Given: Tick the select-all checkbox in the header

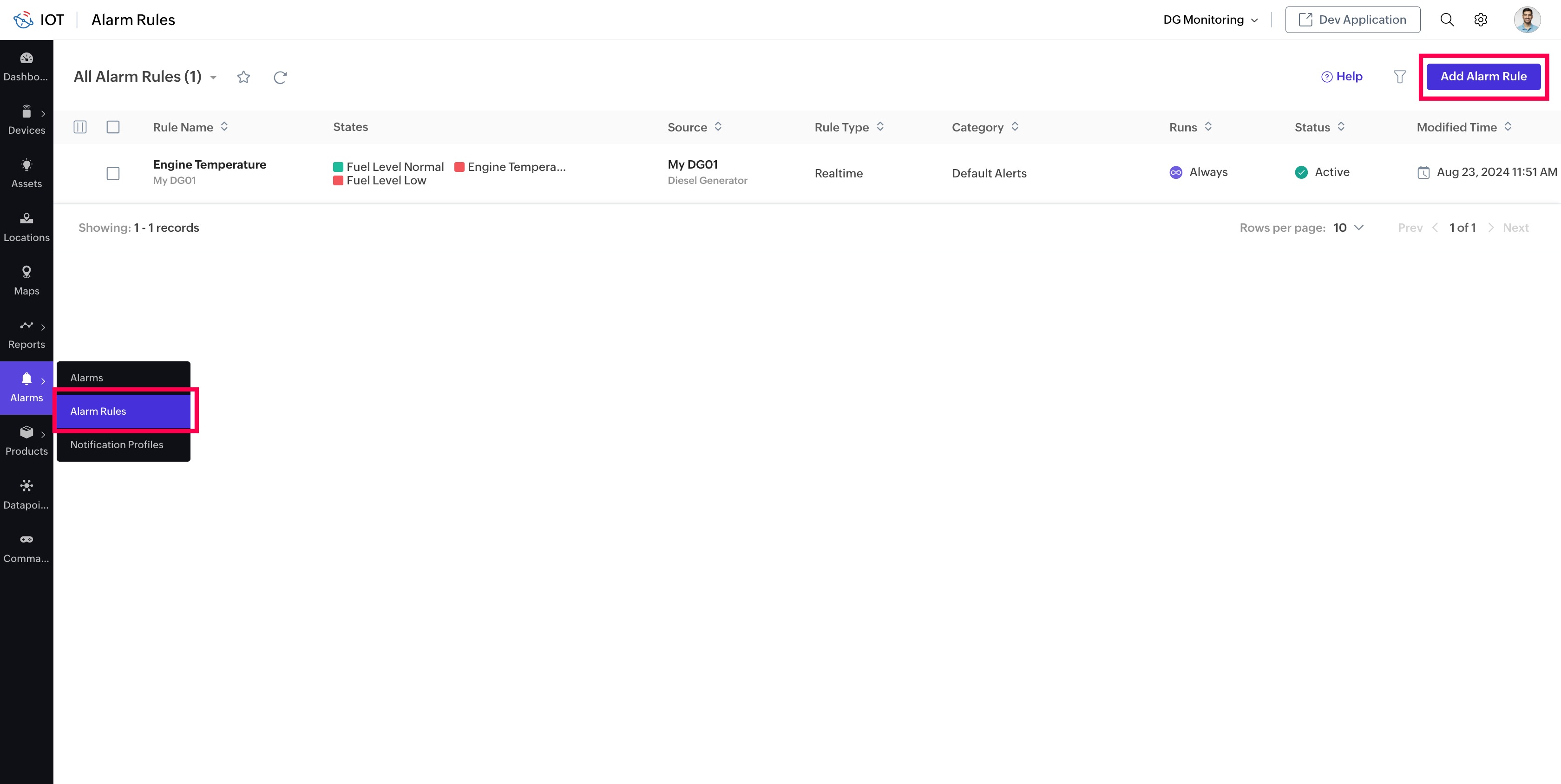Looking at the screenshot, I should pos(113,127).
